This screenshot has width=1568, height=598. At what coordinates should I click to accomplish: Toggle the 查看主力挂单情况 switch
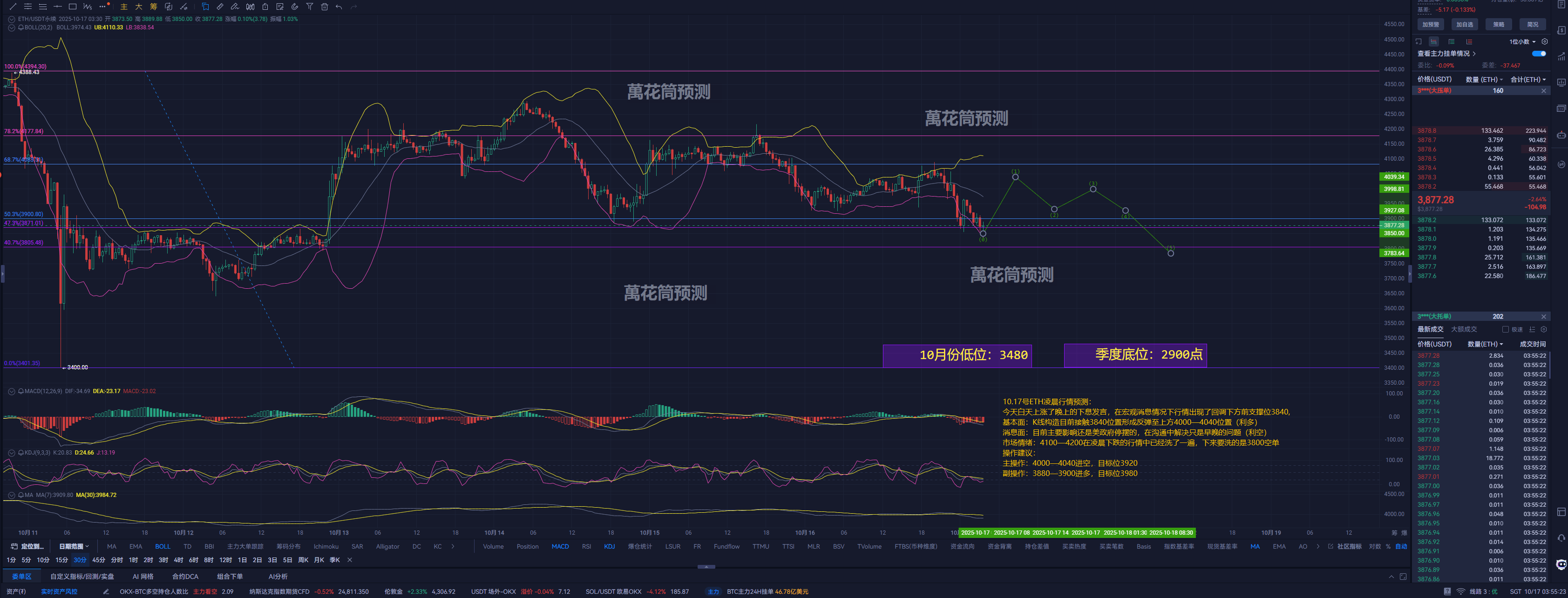(1539, 54)
